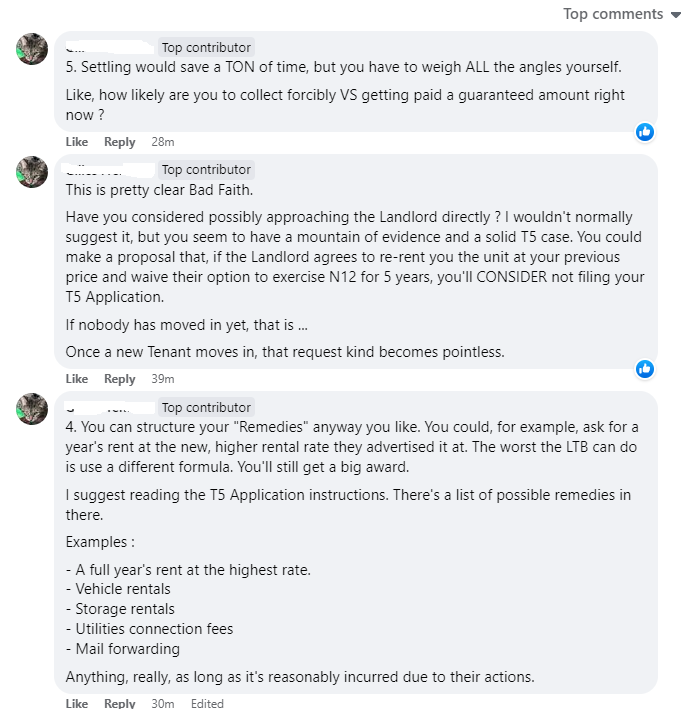The image size is (699, 709).
Task: Click the 39m timestamp link
Action: click(x=163, y=379)
